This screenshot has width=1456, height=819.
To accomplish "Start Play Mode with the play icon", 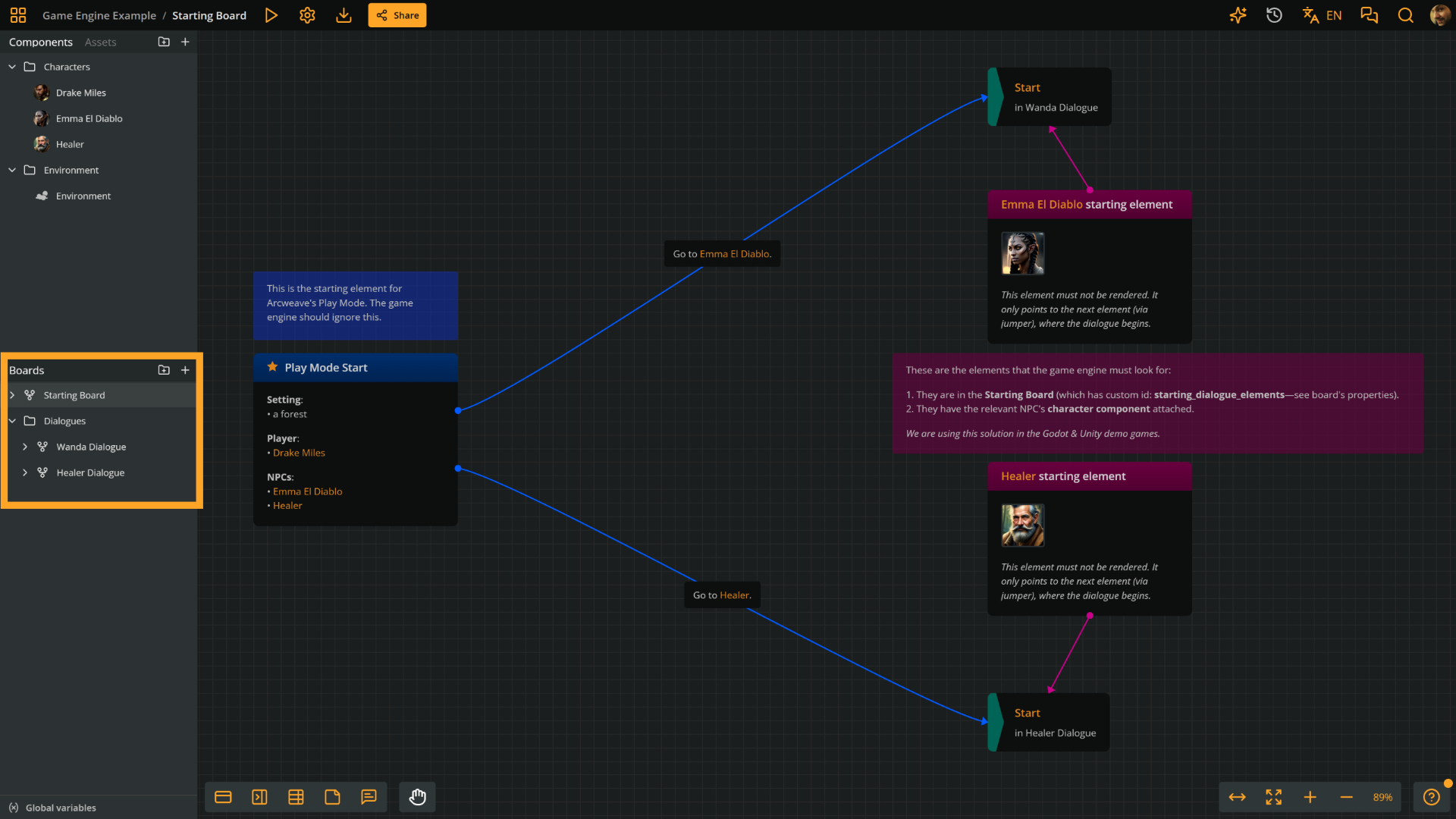I will click(271, 15).
